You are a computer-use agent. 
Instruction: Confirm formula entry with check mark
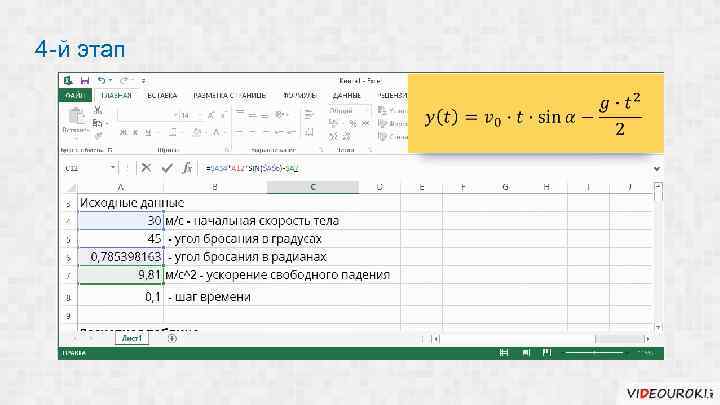[167, 168]
